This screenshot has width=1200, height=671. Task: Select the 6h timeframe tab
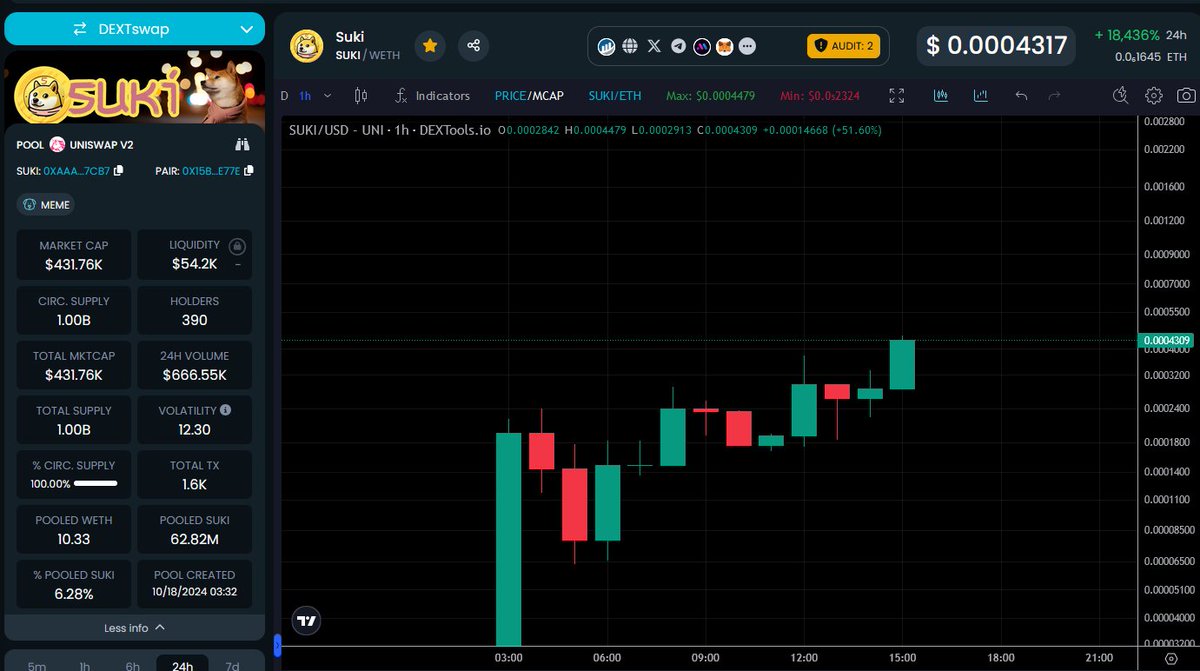[133, 664]
